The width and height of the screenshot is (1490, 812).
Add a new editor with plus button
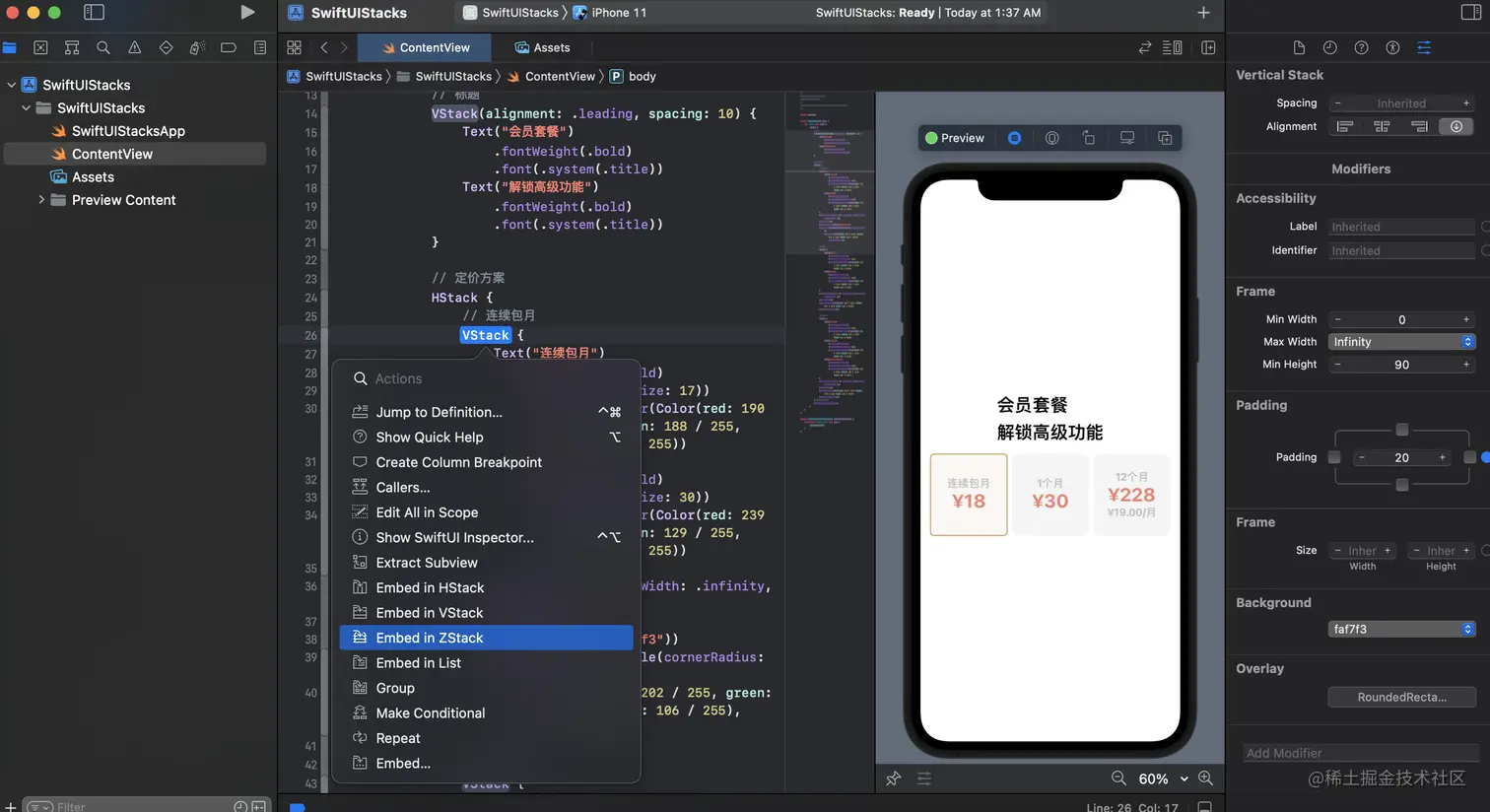click(1203, 12)
